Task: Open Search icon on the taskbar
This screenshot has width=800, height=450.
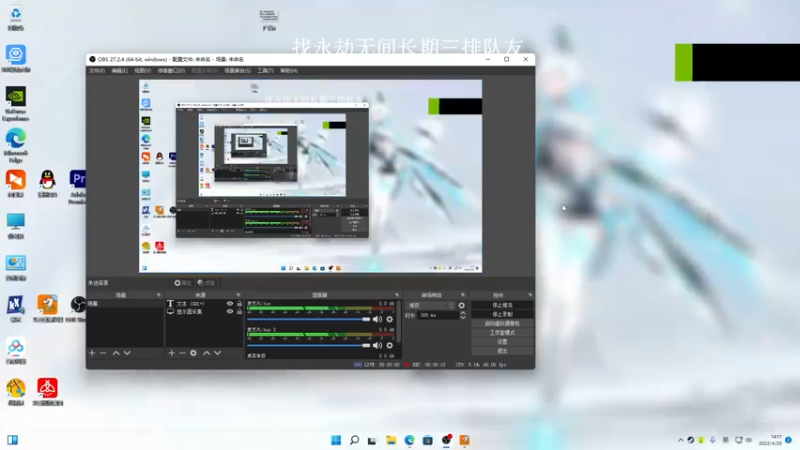Action: coord(354,440)
